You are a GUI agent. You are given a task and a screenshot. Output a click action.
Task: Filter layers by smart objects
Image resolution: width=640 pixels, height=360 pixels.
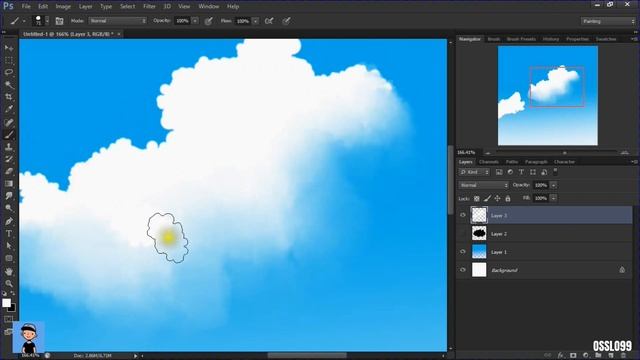(544, 172)
